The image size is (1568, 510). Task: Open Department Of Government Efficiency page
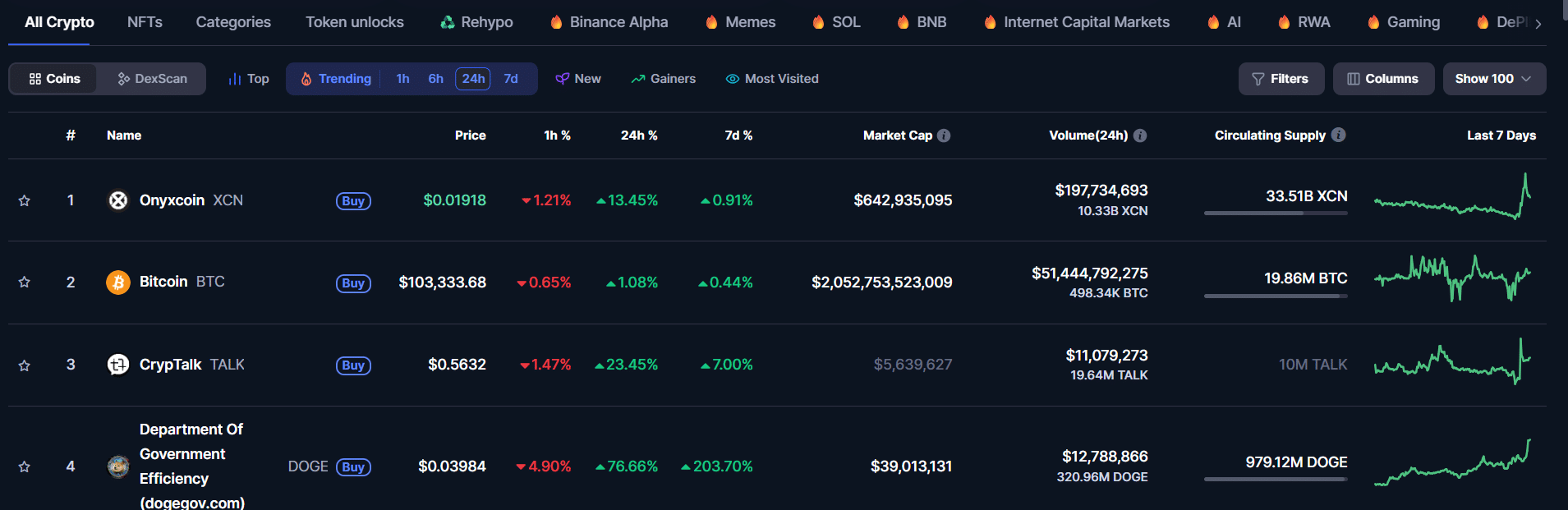pos(192,466)
